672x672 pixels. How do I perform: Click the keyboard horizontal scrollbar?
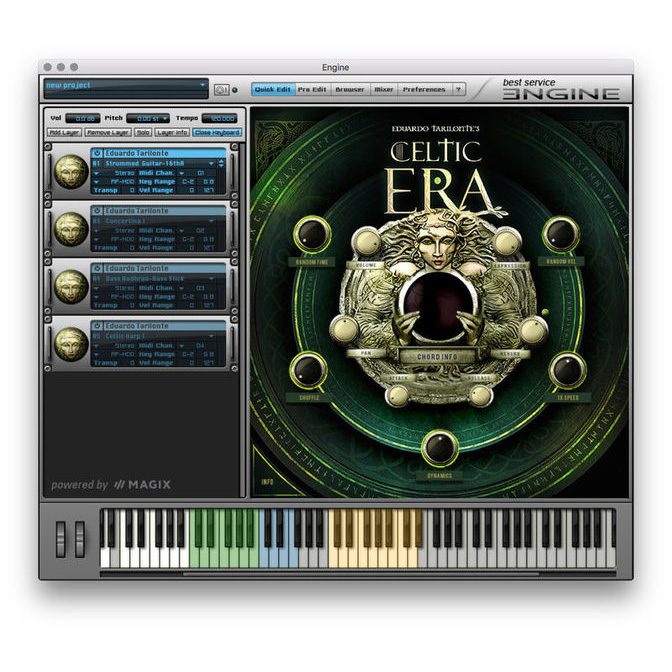pyautogui.click(x=360, y=574)
